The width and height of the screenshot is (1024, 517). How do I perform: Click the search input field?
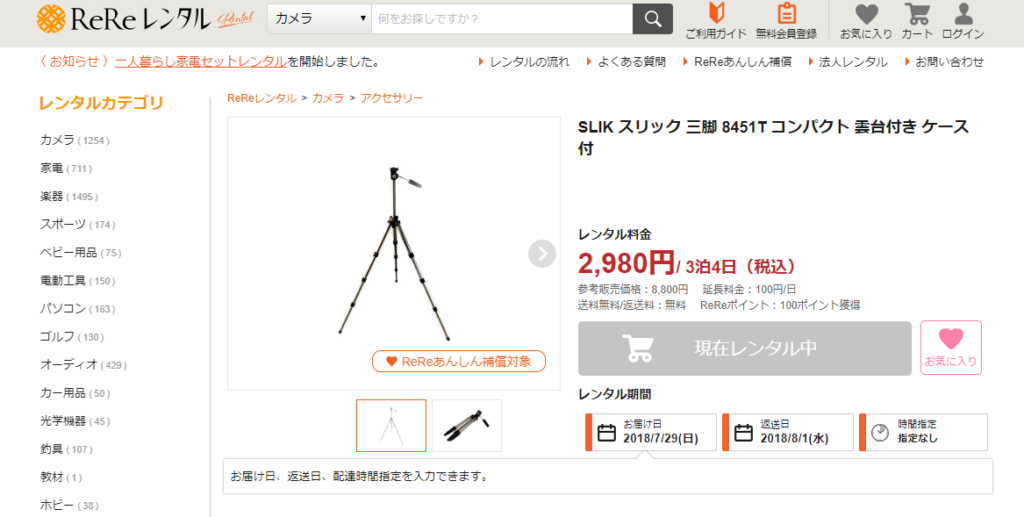point(502,19)
